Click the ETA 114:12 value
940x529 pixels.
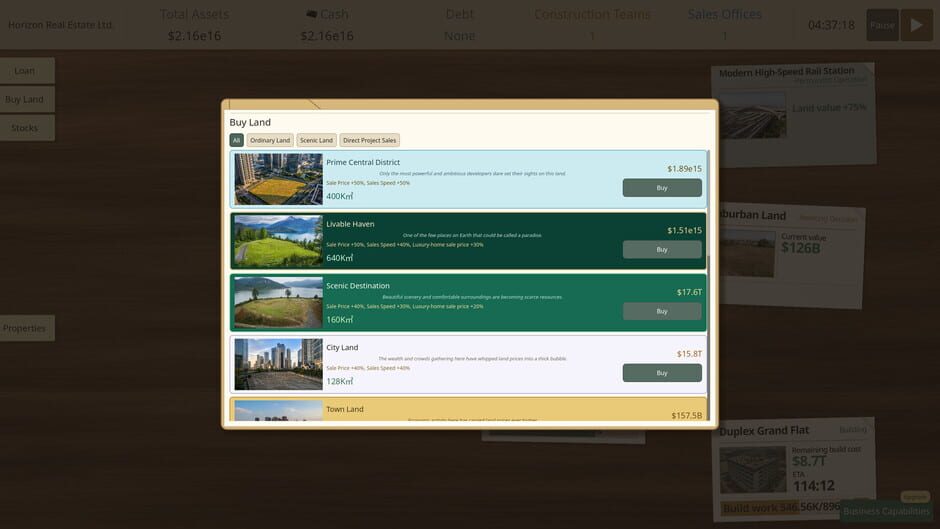tap(814, 485)
